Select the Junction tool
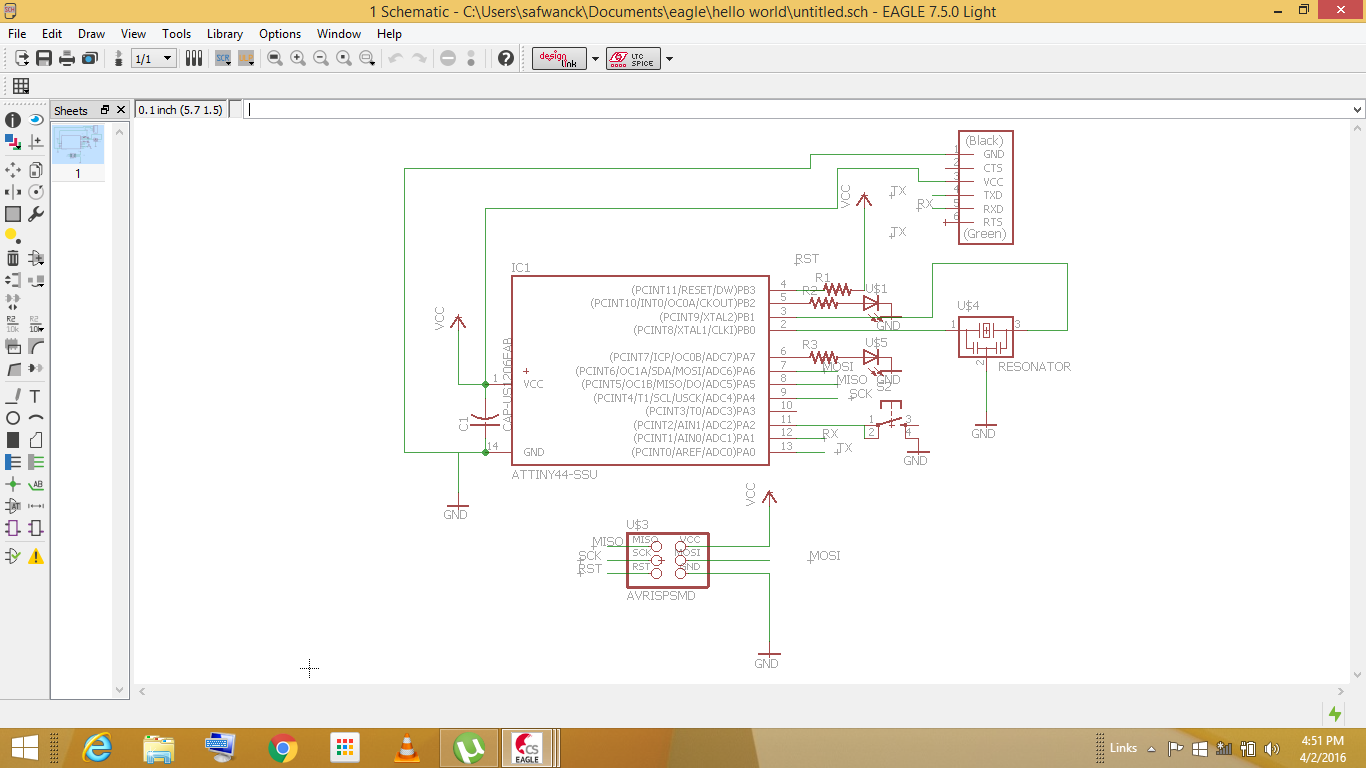The image size is (1366, 768). click(13, 484)
